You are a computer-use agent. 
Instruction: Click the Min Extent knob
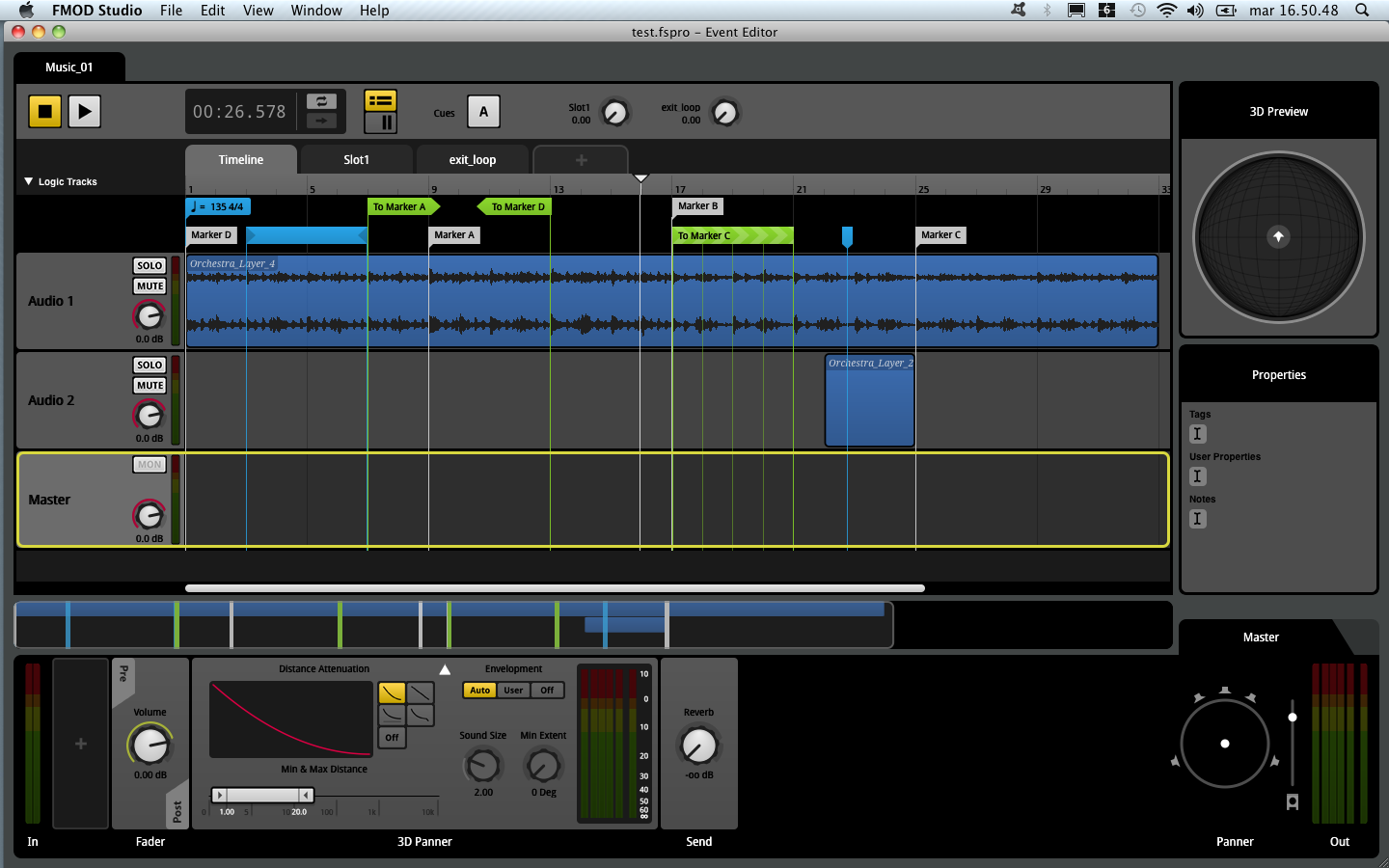coord(543,766)
